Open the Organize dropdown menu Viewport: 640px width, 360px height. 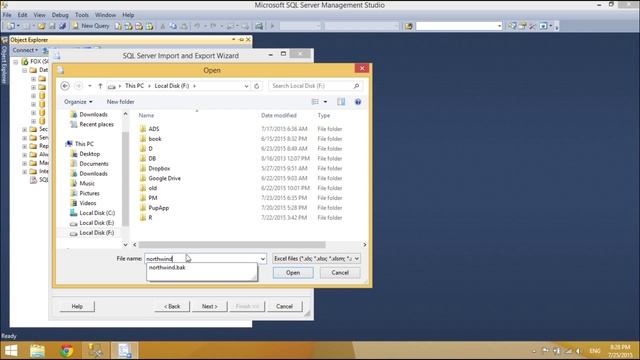point(78,102)
